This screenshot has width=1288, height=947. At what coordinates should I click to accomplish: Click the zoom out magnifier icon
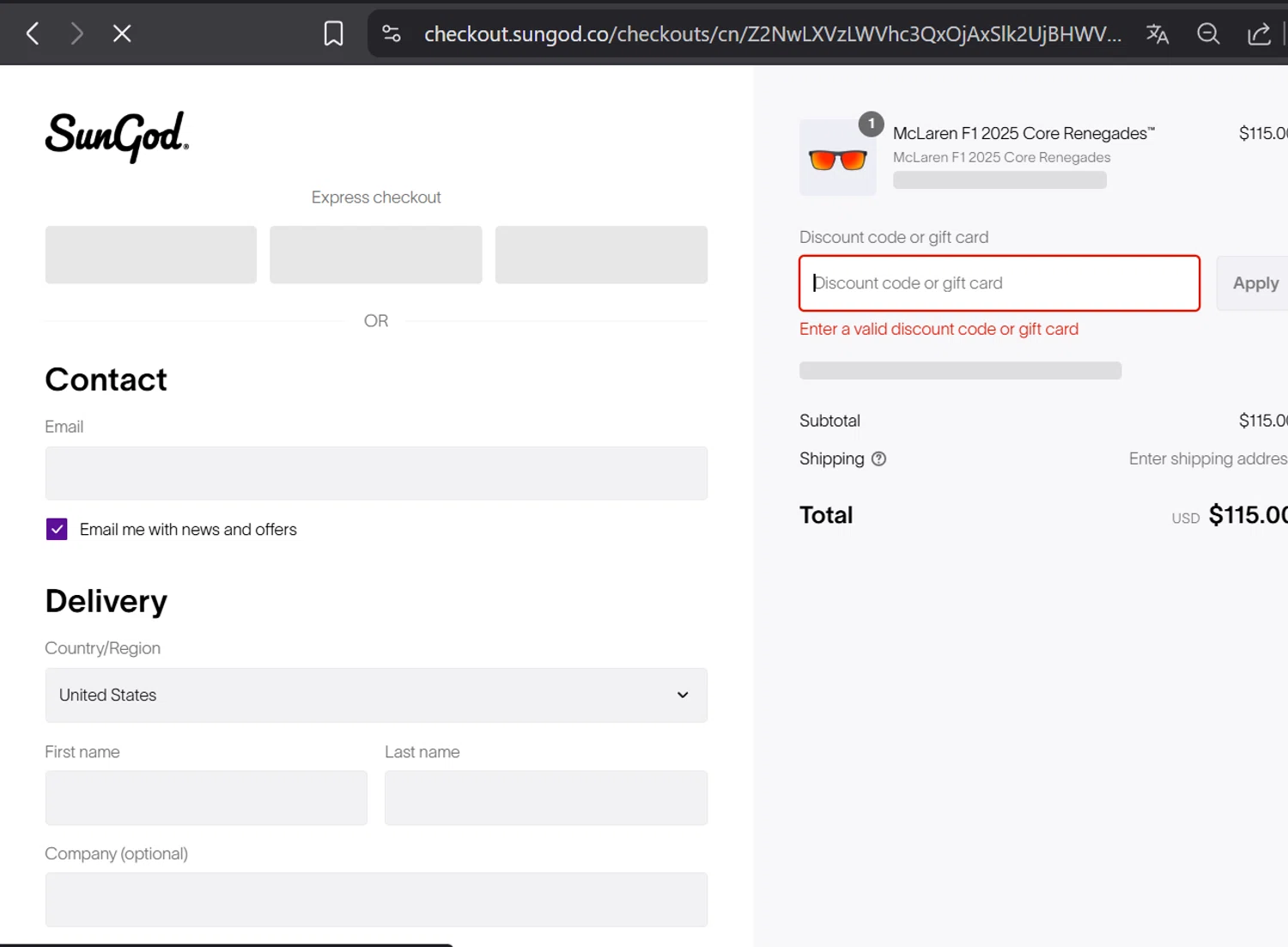pos(1208,33)
